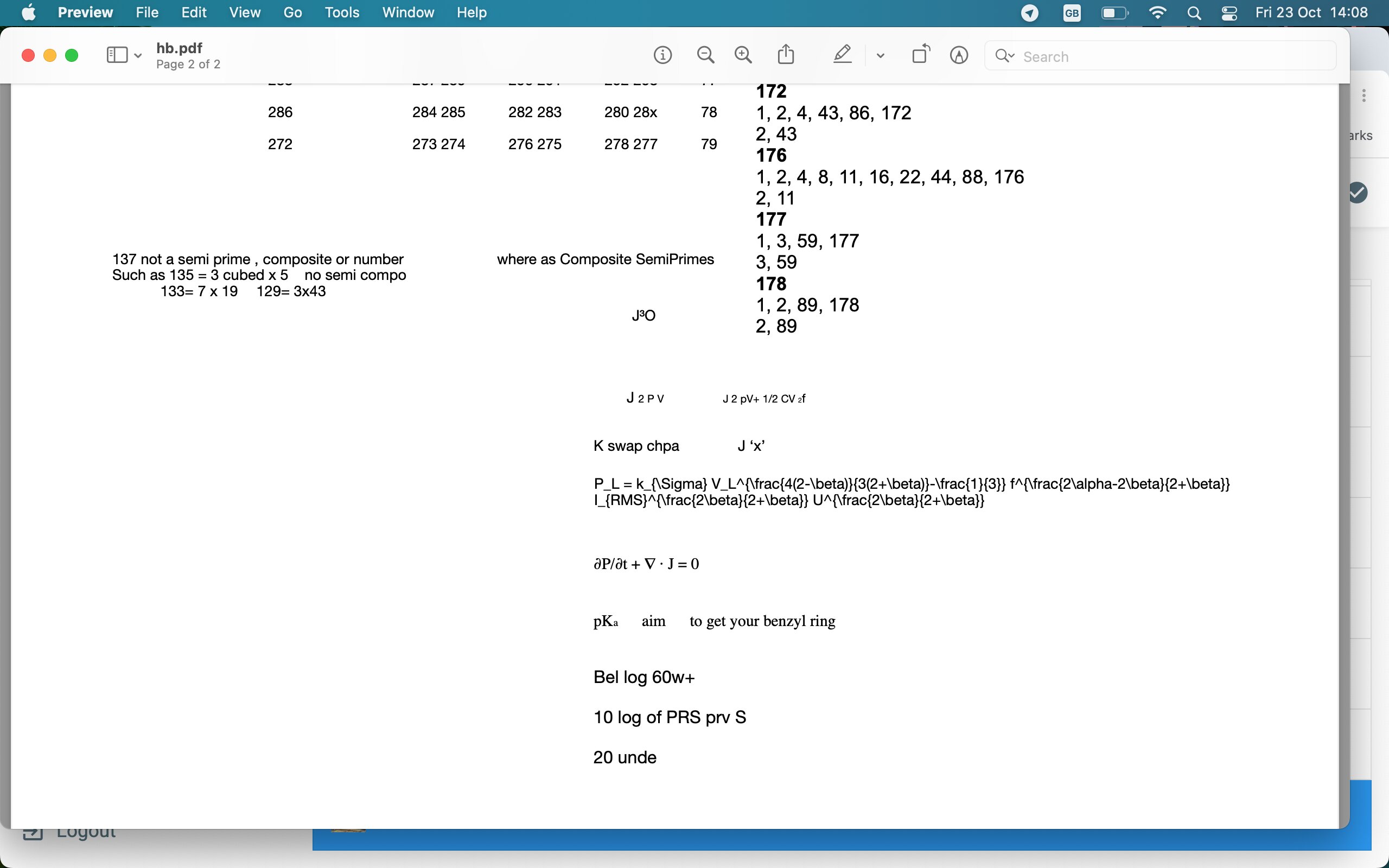Click the text '137 not a semi prime'
Image resolution: width=1389 pixels, height=868 pixels.
181,259
